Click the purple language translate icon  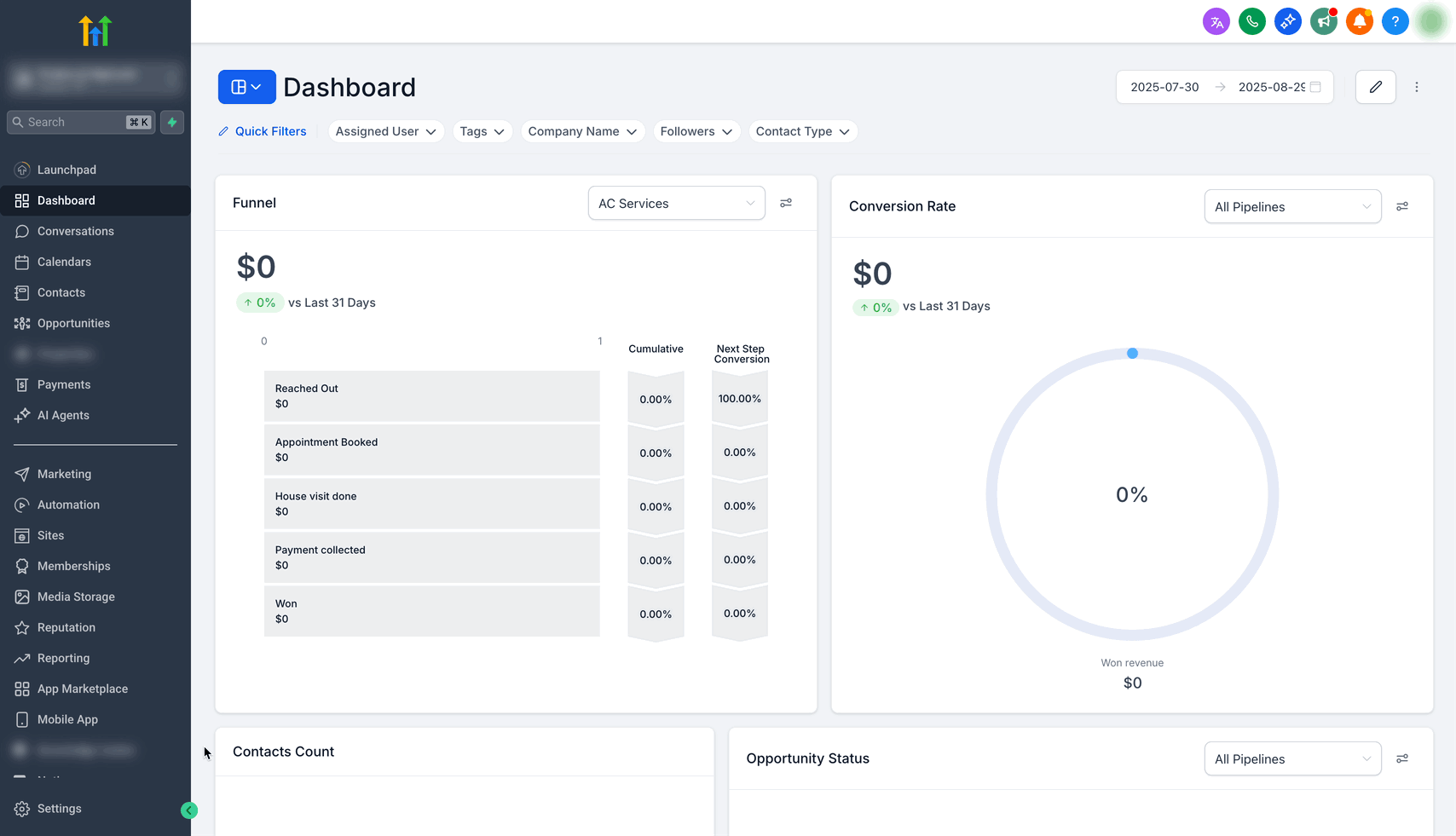click(x=1216, y=21)
